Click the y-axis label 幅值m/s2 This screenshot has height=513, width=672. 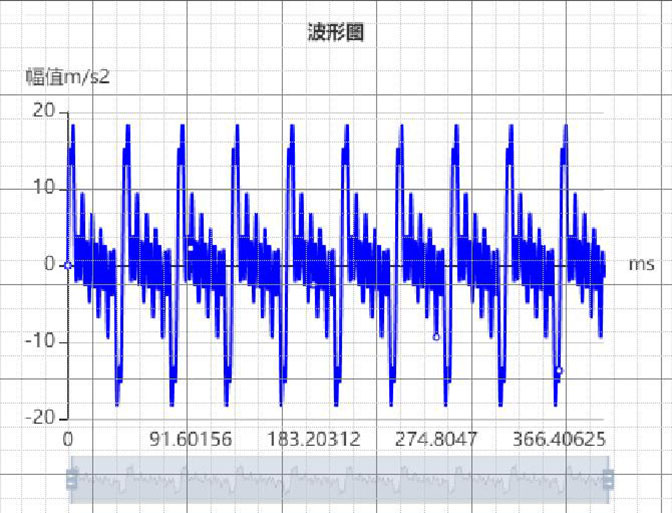click(x=67, y=78)
